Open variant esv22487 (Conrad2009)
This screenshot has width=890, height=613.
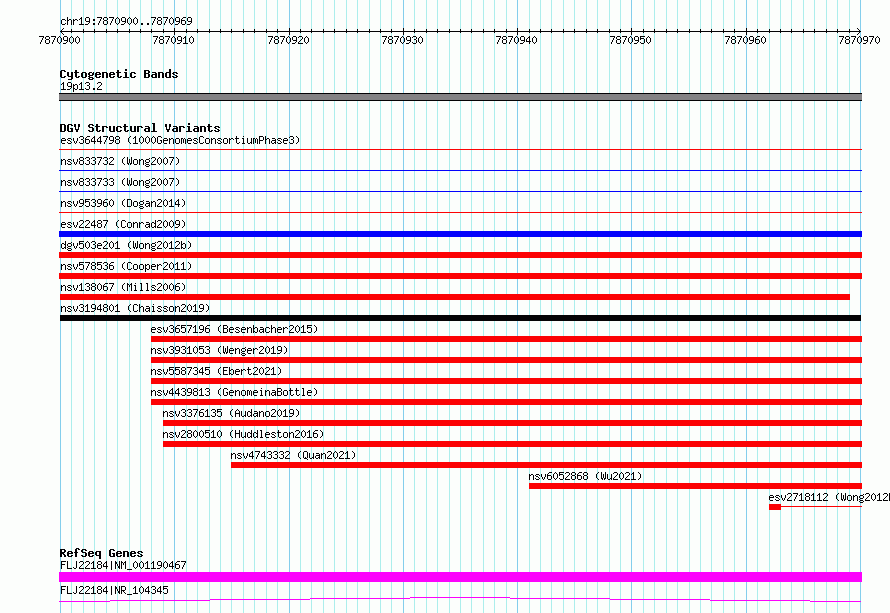click(123, 224)
